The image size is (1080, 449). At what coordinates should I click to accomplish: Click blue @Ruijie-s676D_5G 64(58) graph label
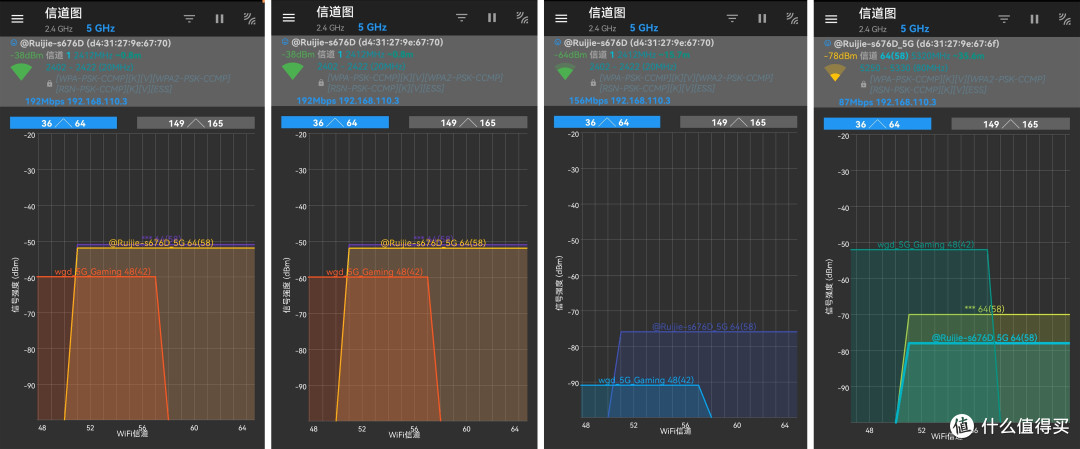tap(704, 326)
